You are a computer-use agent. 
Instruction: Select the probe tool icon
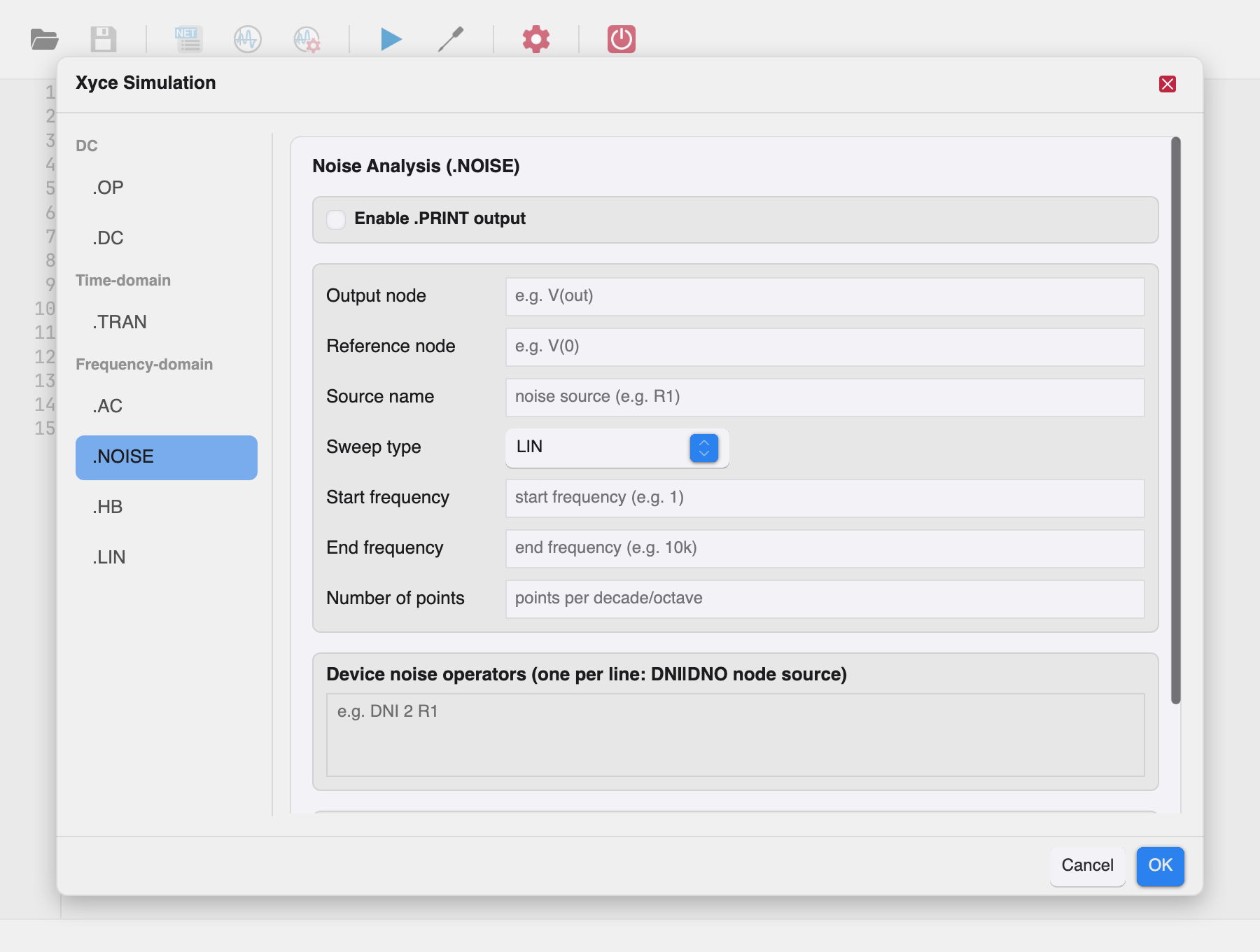click(451, 39)
